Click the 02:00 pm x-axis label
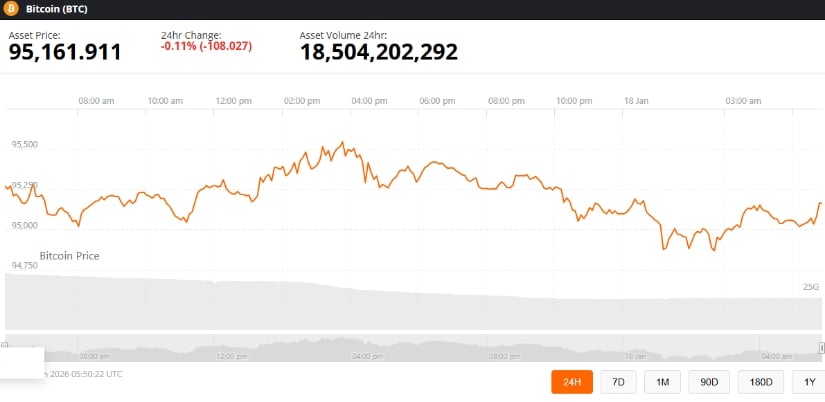The image size is (825, 402). (x=301, y=101)
